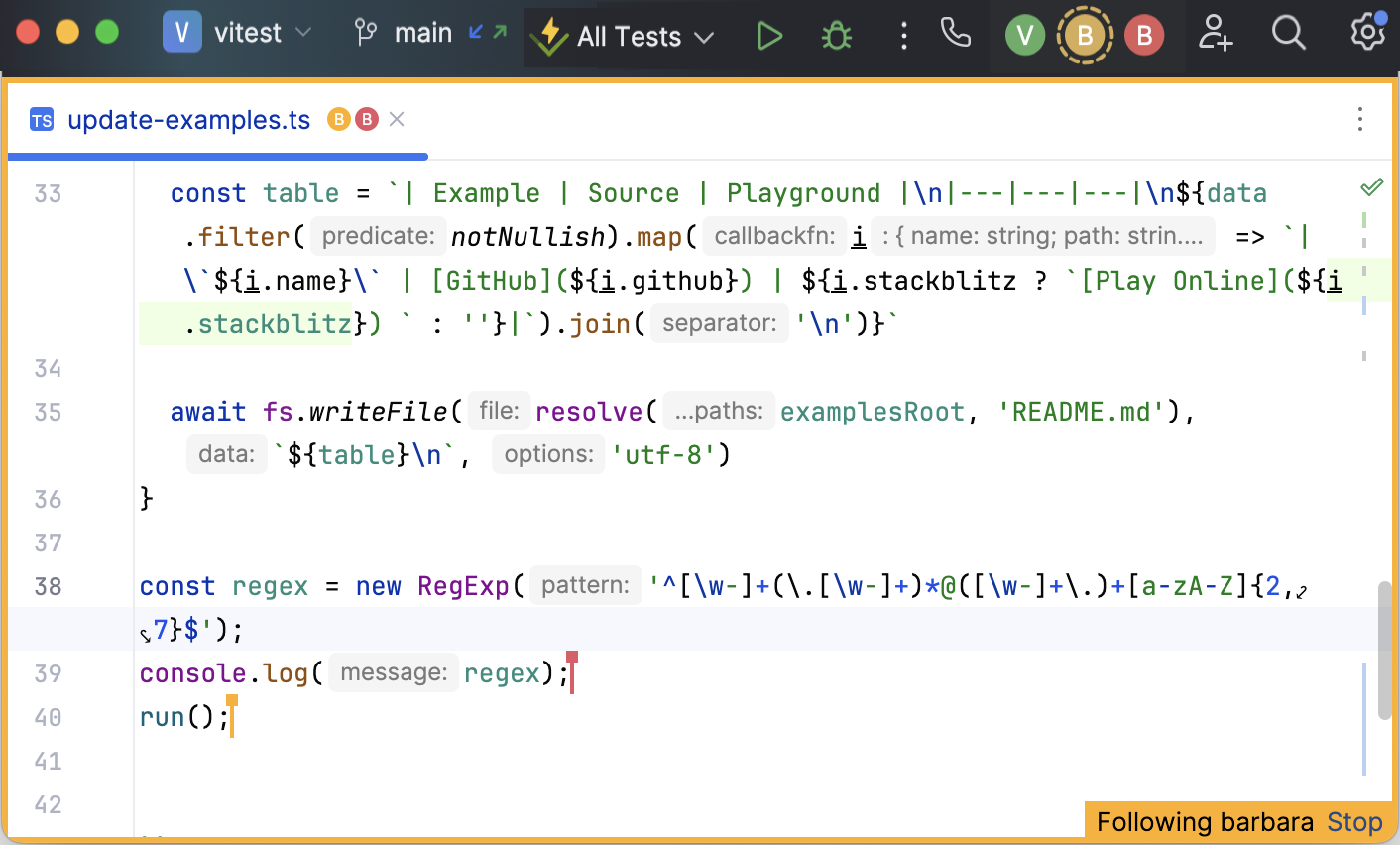Run the All Tests configuration
The image size is (1400, 845).
coord(768,37)
